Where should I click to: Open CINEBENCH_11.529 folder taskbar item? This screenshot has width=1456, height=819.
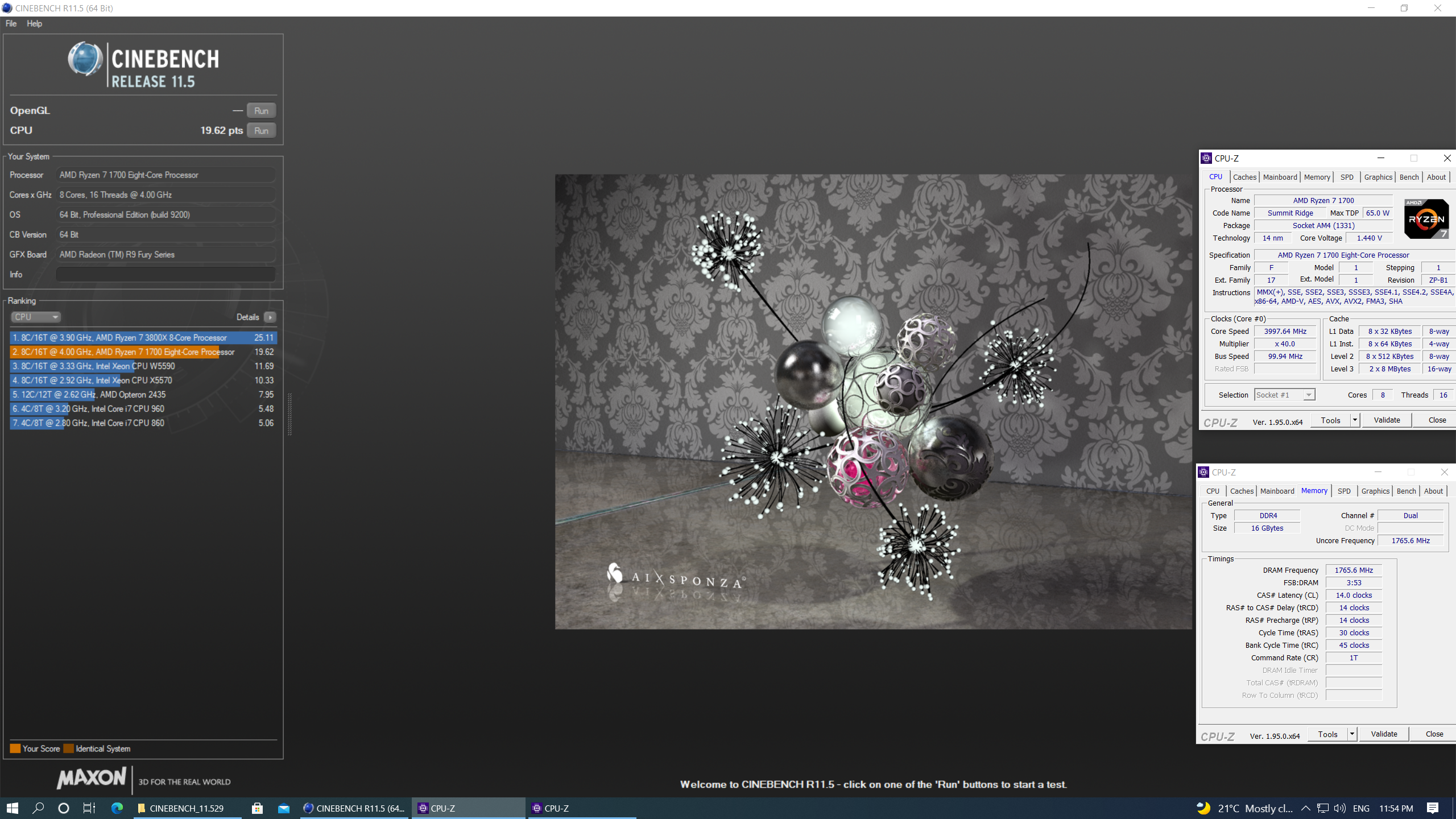(x=188, y=808)
